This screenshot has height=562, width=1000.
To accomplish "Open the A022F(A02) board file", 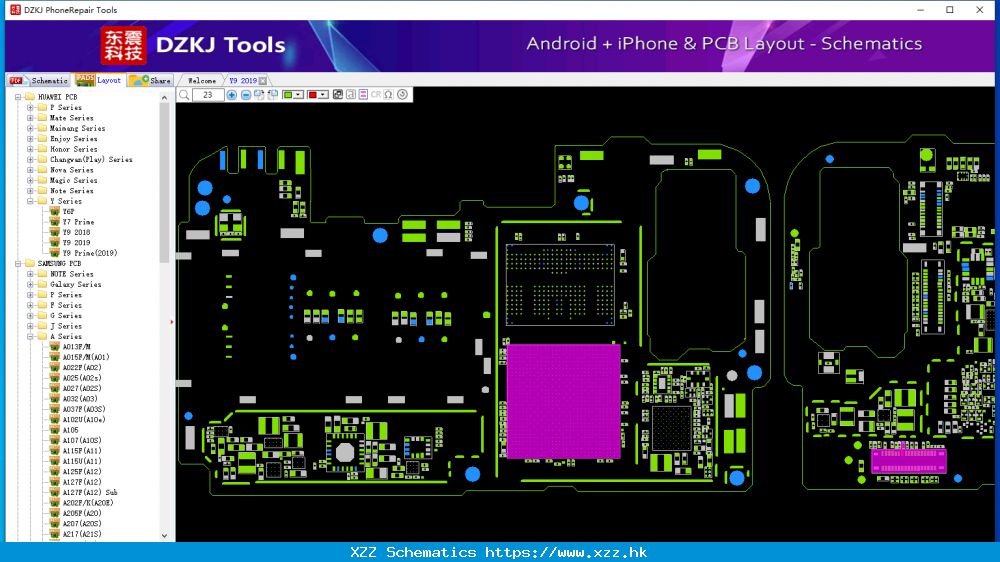I will [x=82, y=367].
